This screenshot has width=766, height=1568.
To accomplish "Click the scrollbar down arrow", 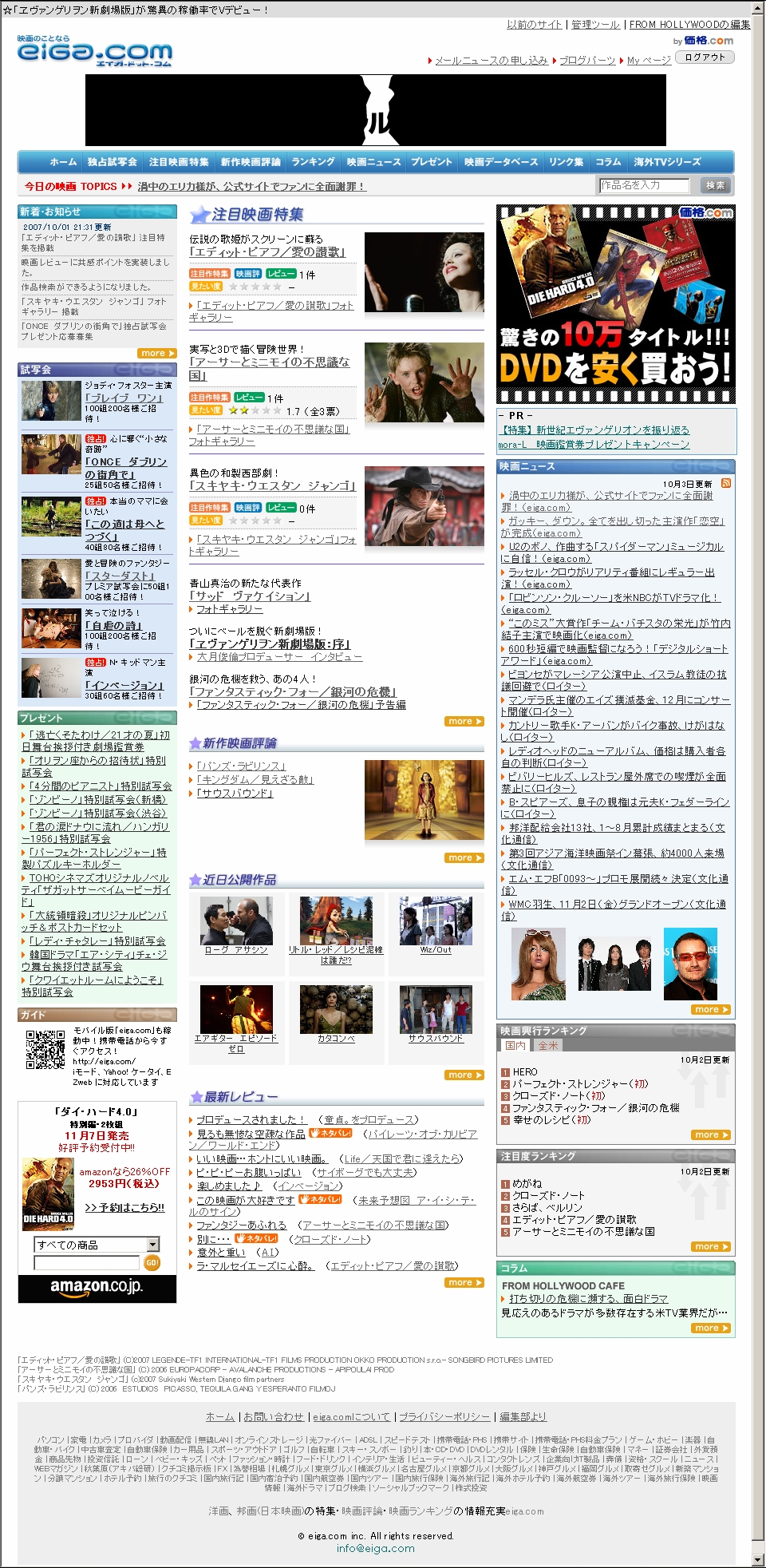I will [x=758, y=1560].
